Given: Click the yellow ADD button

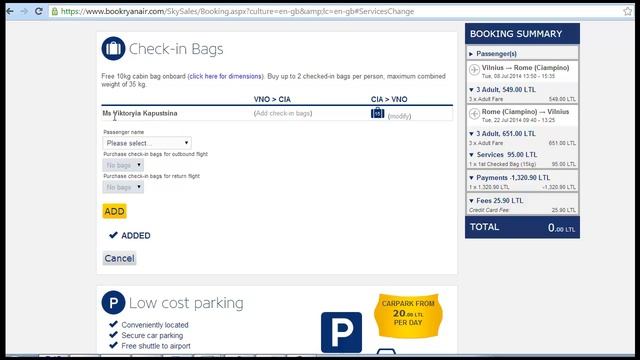Looking at the screenshot, I should [x=114, y=211].
